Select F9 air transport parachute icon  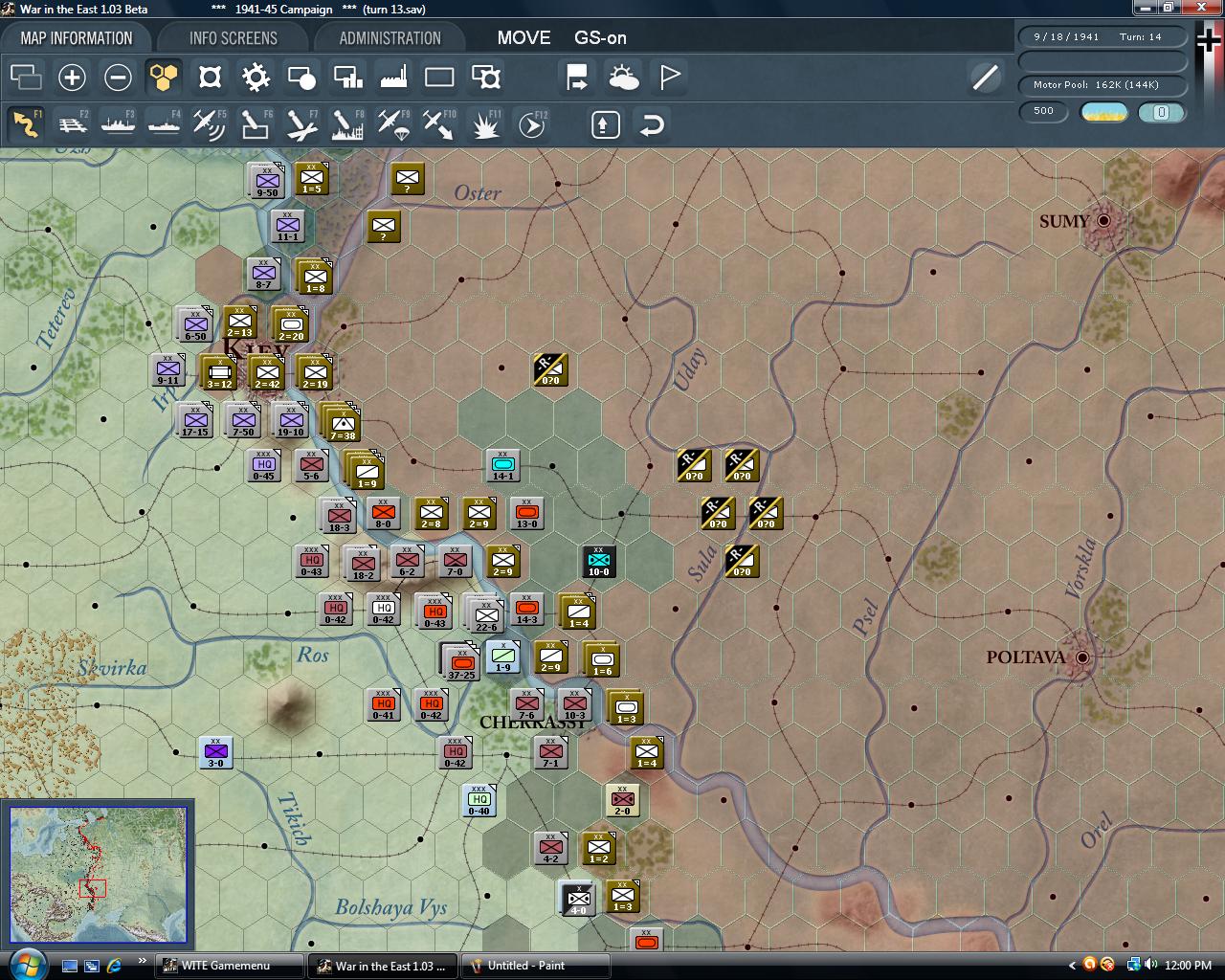click(393, 124)
